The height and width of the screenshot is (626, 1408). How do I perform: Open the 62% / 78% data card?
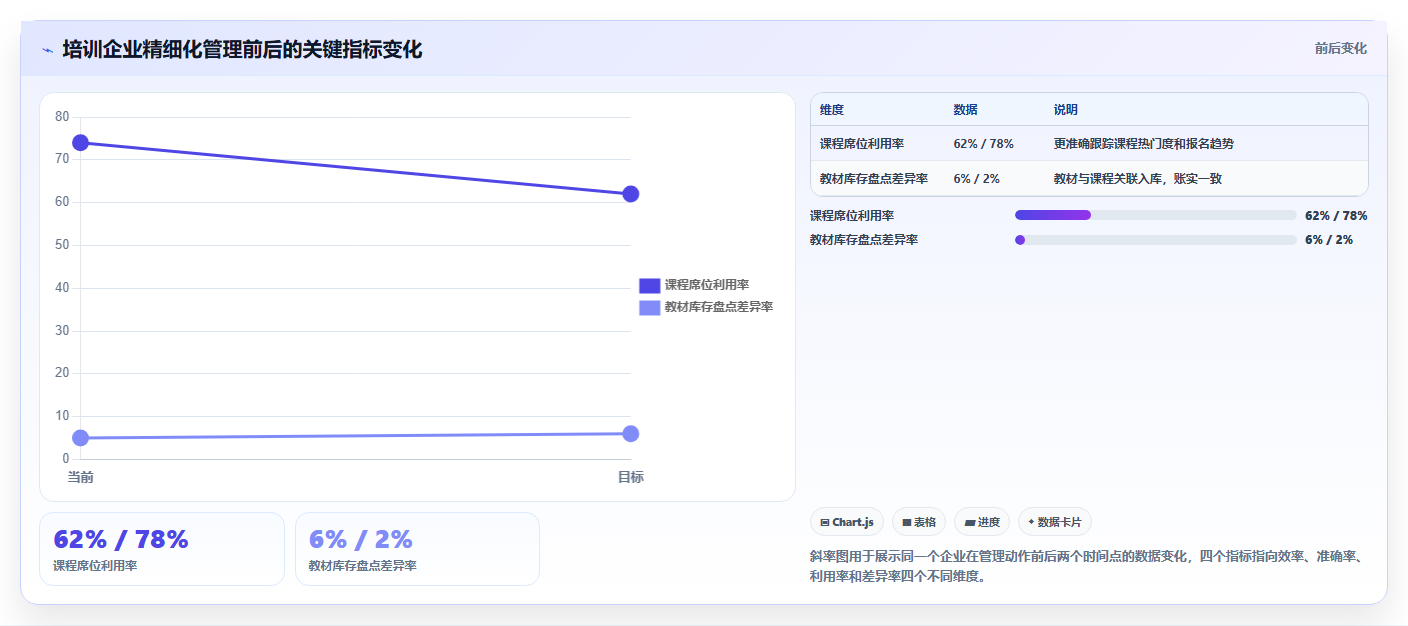162,549
